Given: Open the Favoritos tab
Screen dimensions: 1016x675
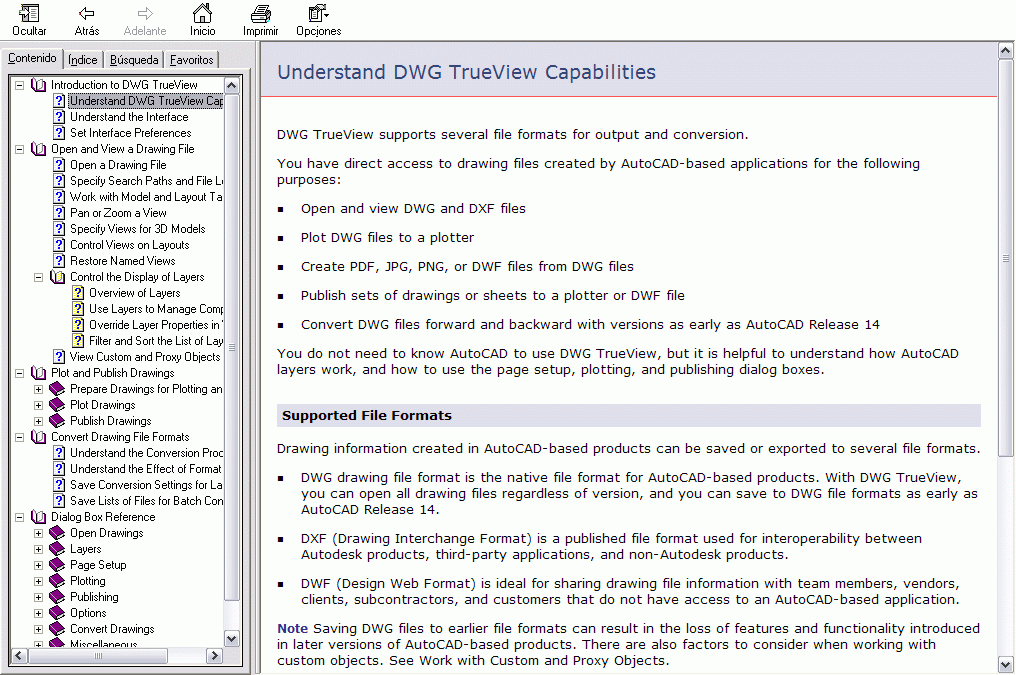Looking at the screenshot, I should click(x=191, y=60).
